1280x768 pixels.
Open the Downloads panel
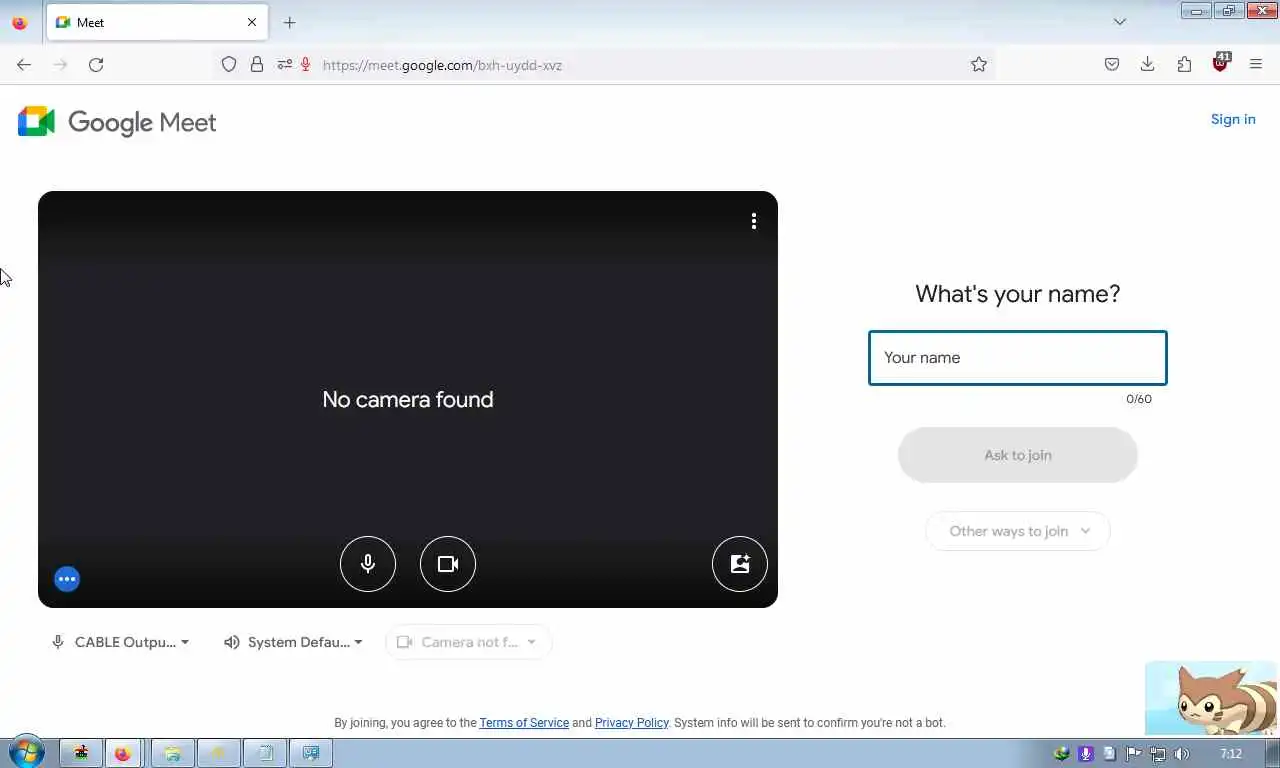(1148, 65)
